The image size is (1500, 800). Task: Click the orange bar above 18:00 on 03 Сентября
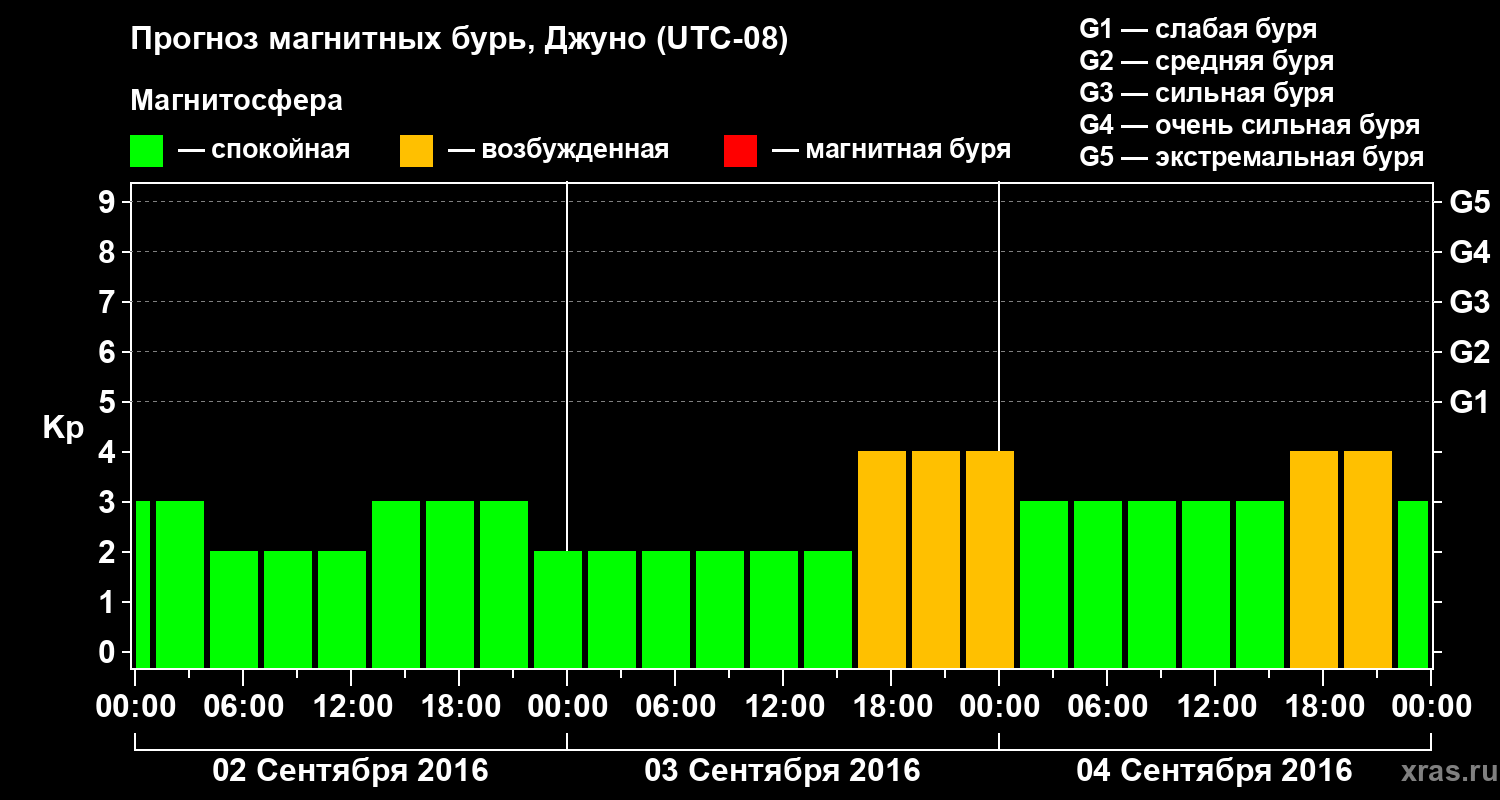click(882, 559)
